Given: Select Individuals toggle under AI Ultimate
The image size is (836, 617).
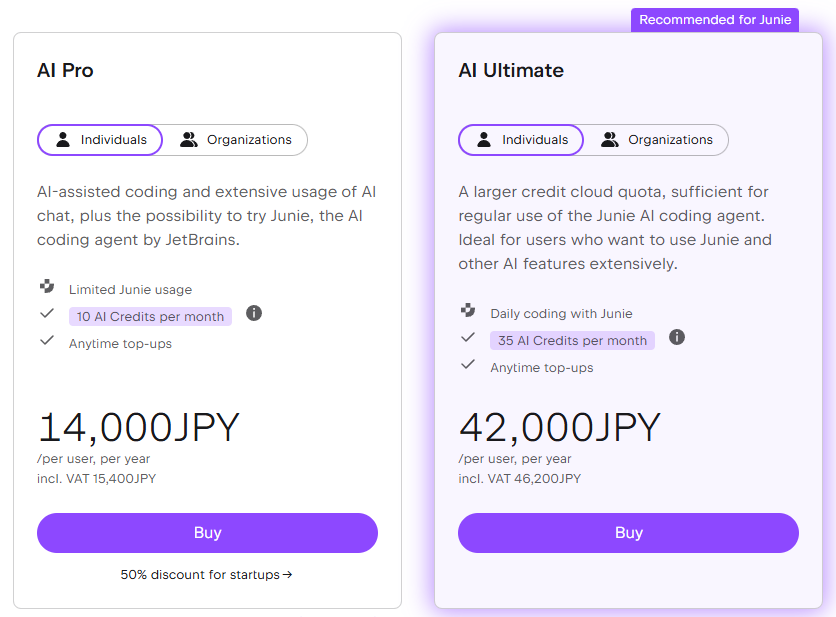Looking at the screenshot, I should point(521,140).
